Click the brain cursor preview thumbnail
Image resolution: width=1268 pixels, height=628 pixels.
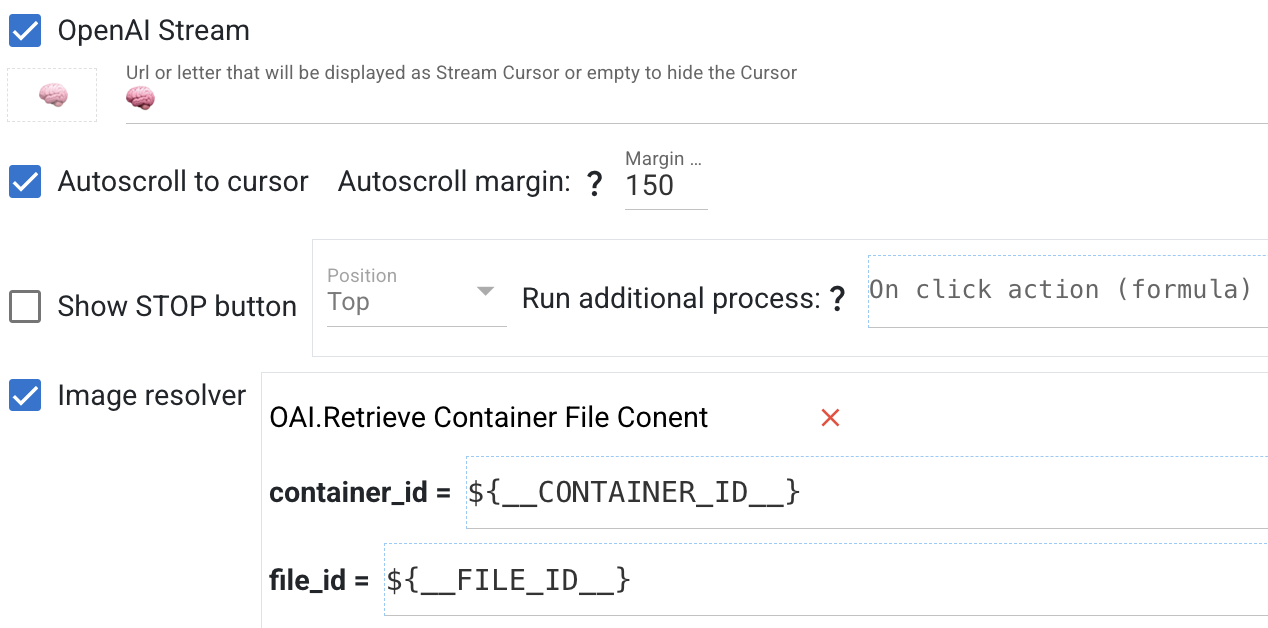coord(52,95)
